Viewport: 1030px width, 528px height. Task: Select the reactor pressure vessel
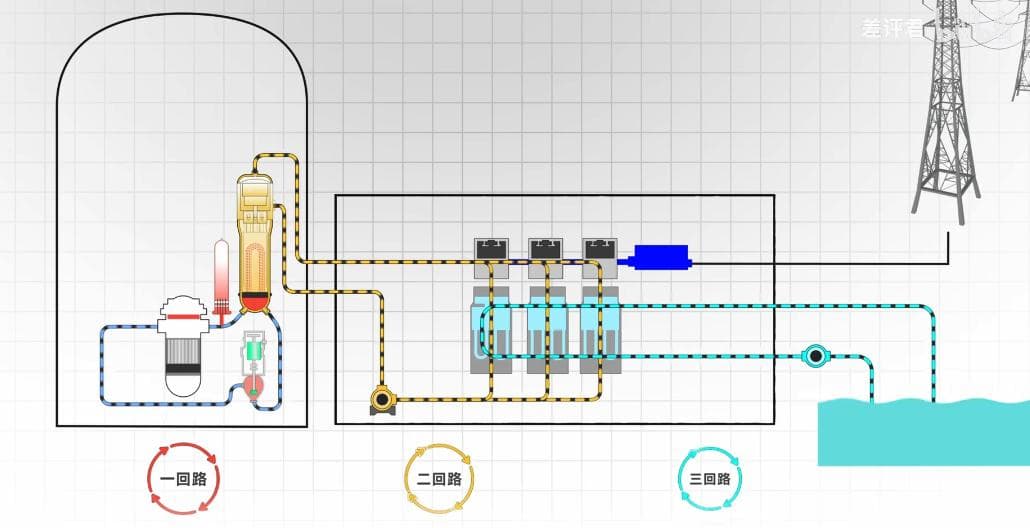[183, 345]
